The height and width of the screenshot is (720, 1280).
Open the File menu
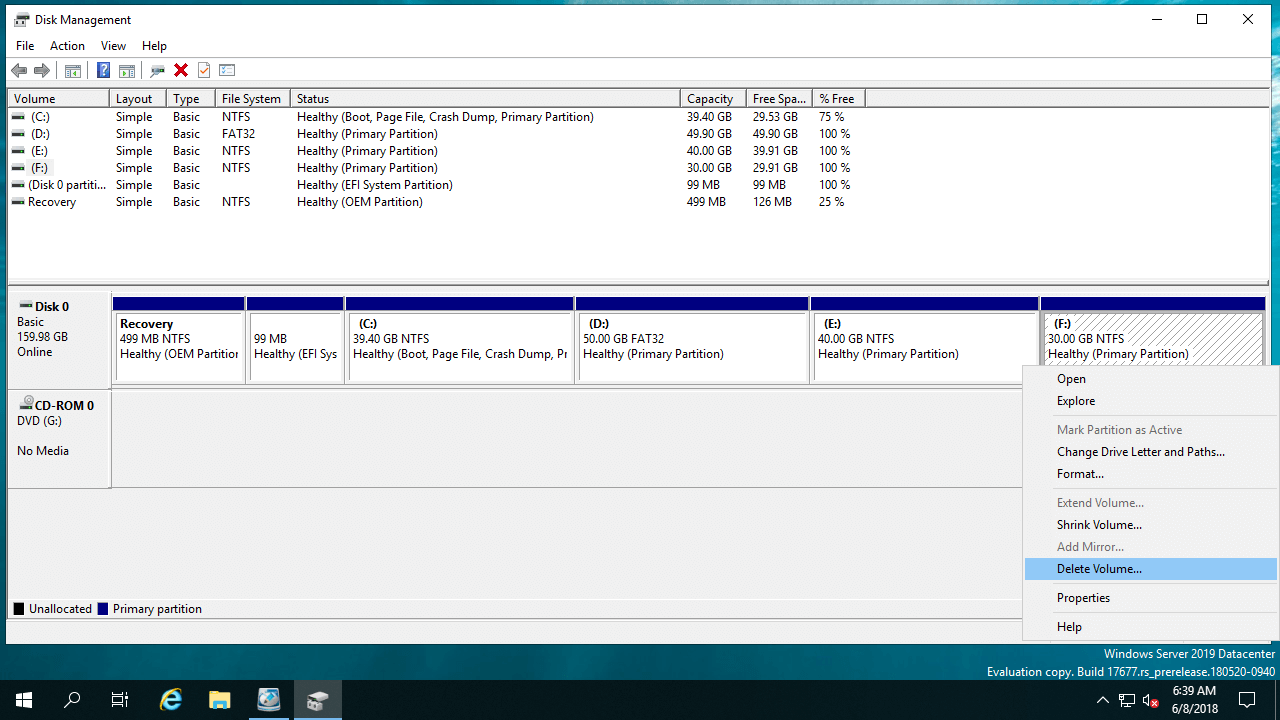25,46
